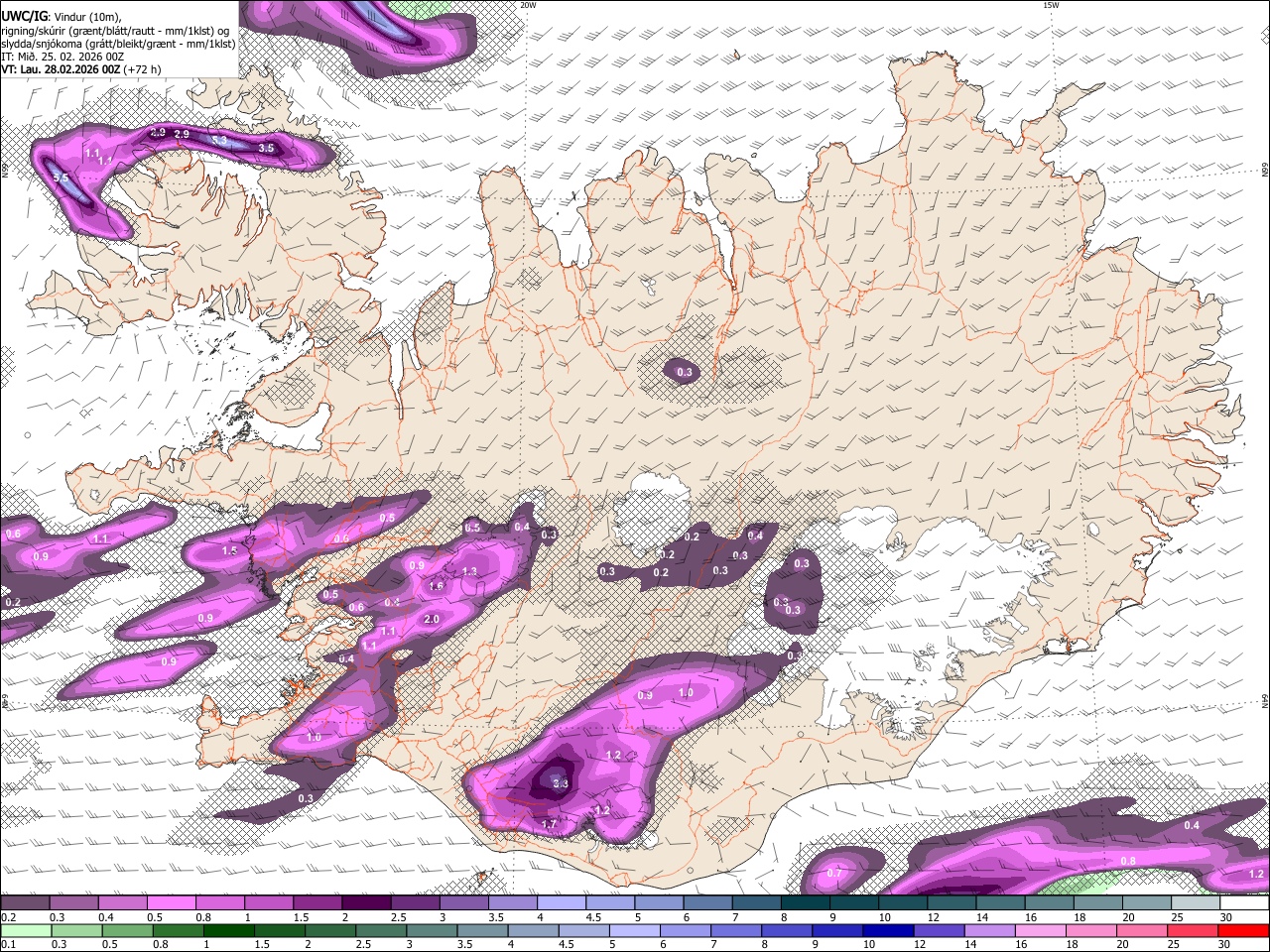Select the bright pink 0.5–0.8 snow scale swatch
Screen dimensions: 1270x952
(171, 903)
